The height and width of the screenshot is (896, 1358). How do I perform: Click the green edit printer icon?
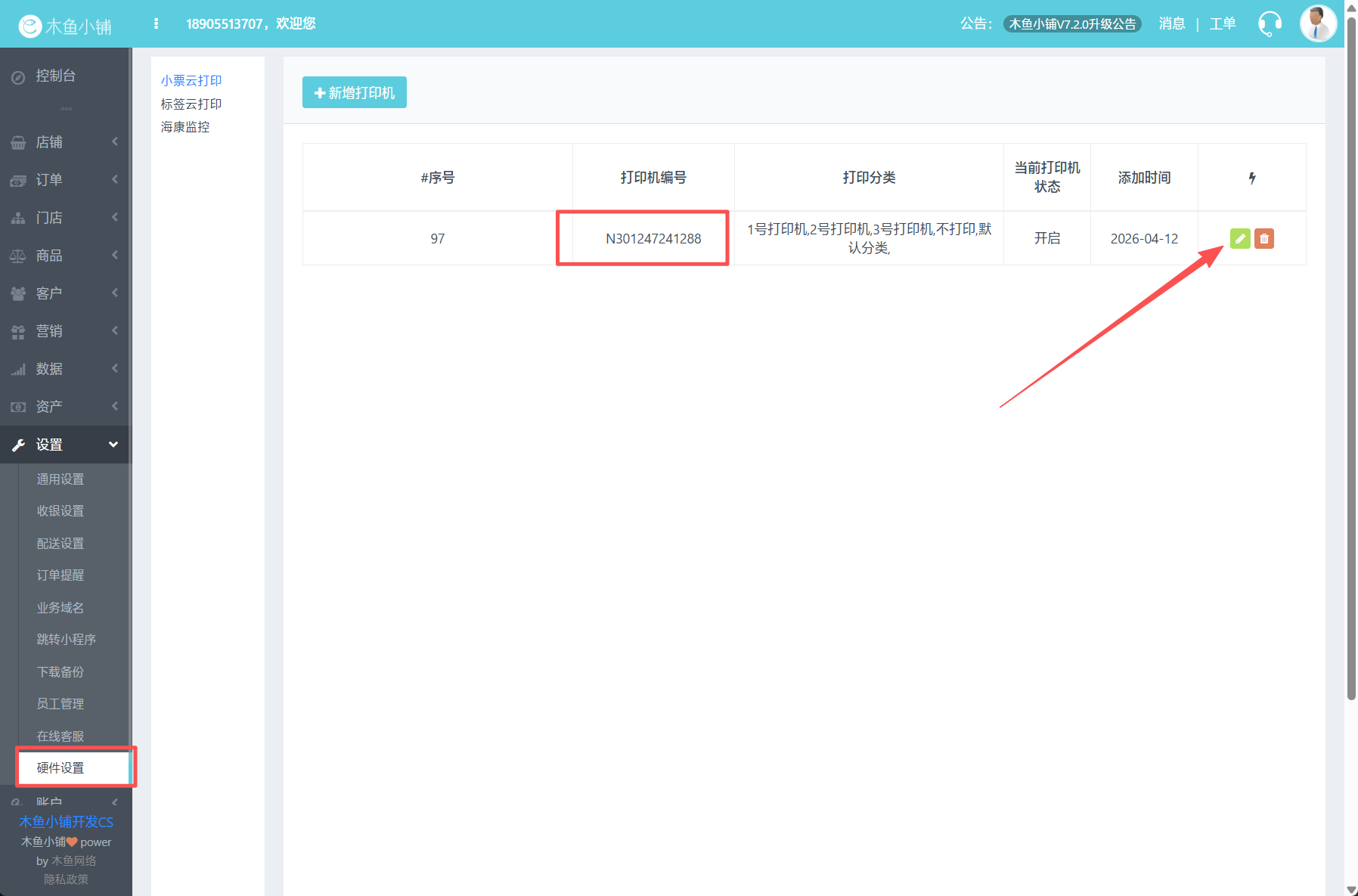point(1240,239)
